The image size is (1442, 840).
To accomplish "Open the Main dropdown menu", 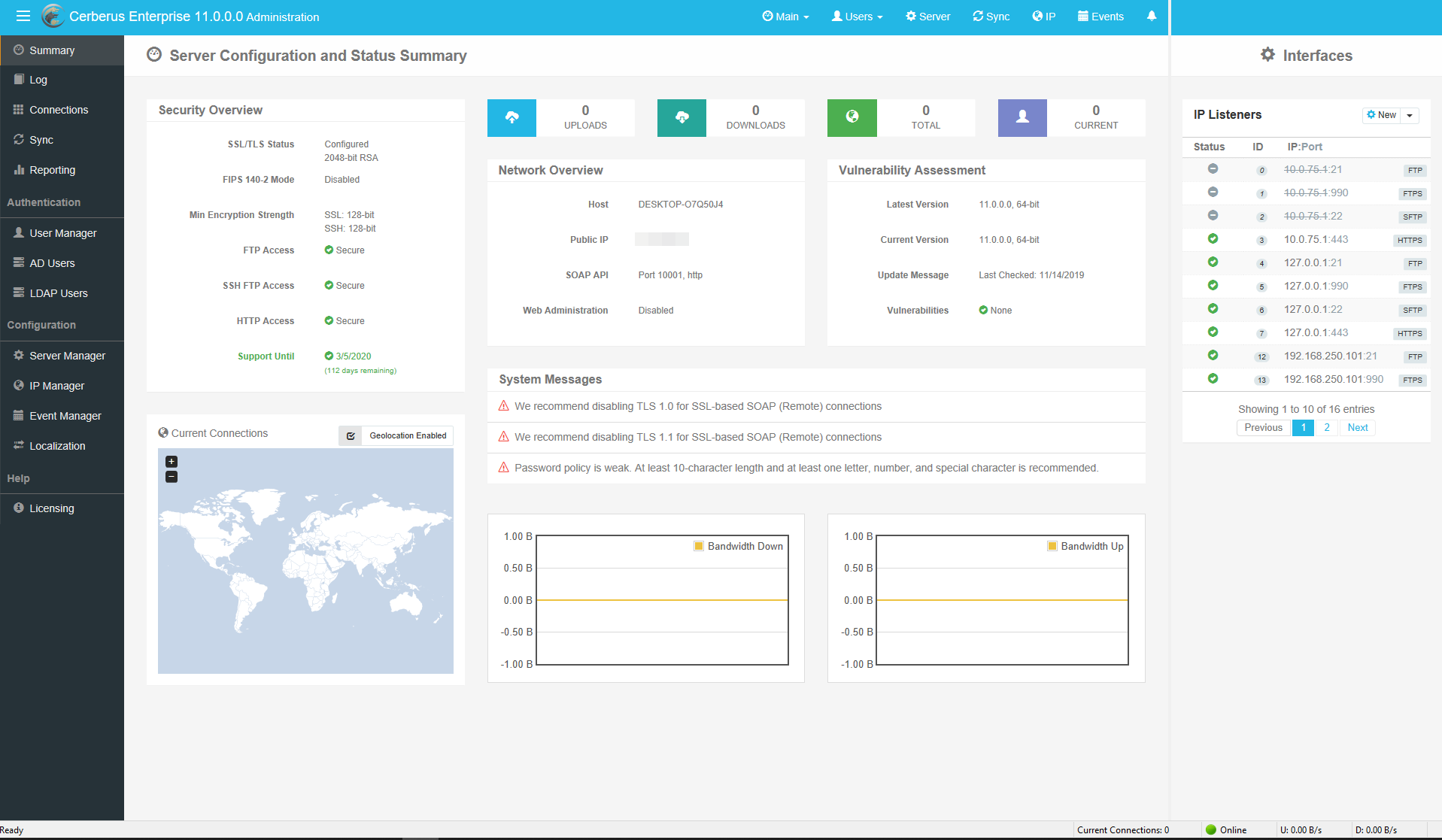I will (x=785, y=17).
